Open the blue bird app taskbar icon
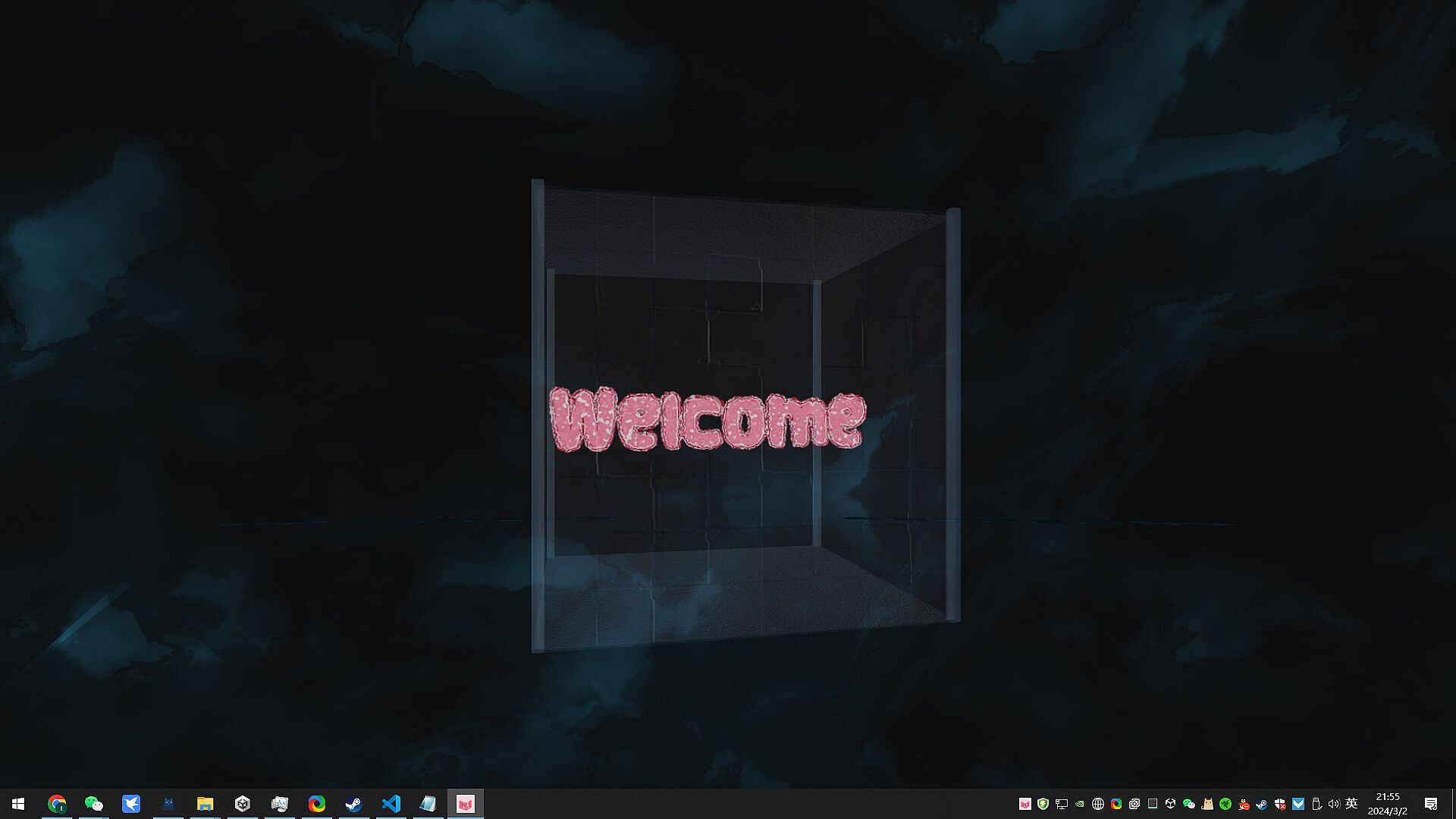Screen dimensions: 1456x819 pyautogui.click(x=131, y=804)
